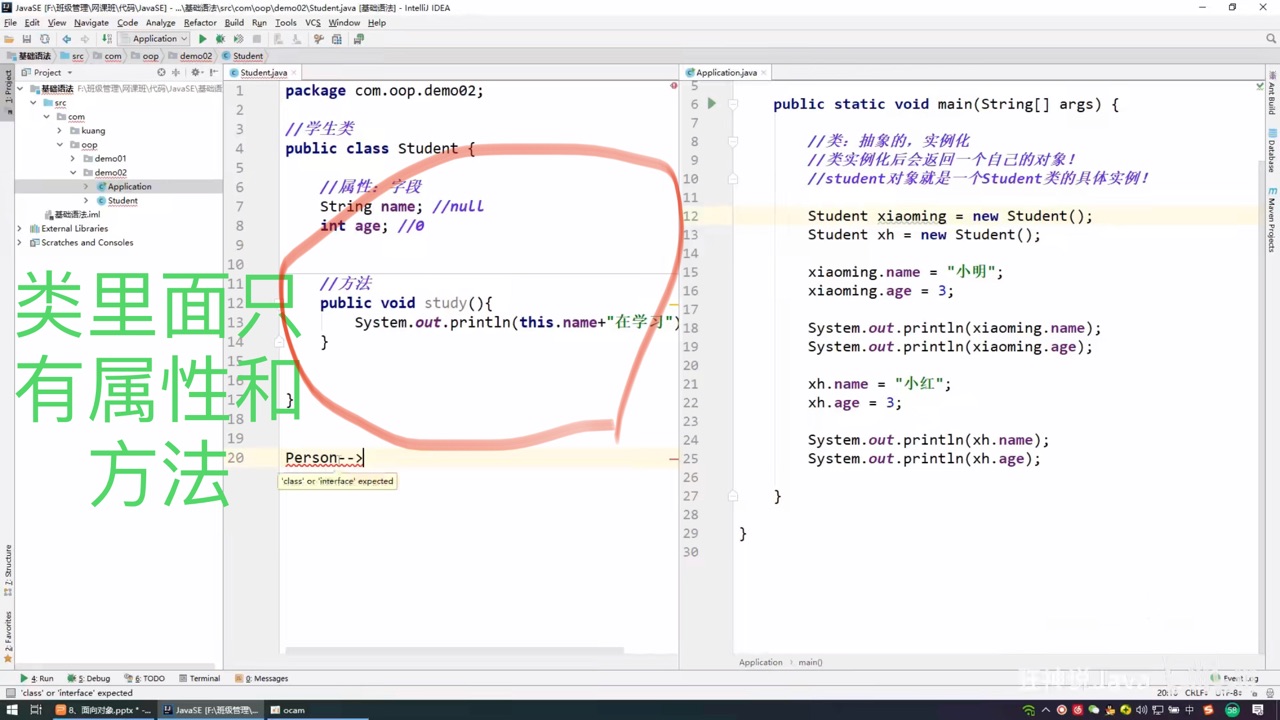Click the Project panel collapse all icon
The image size is (1280, 720).
[176, 72]
